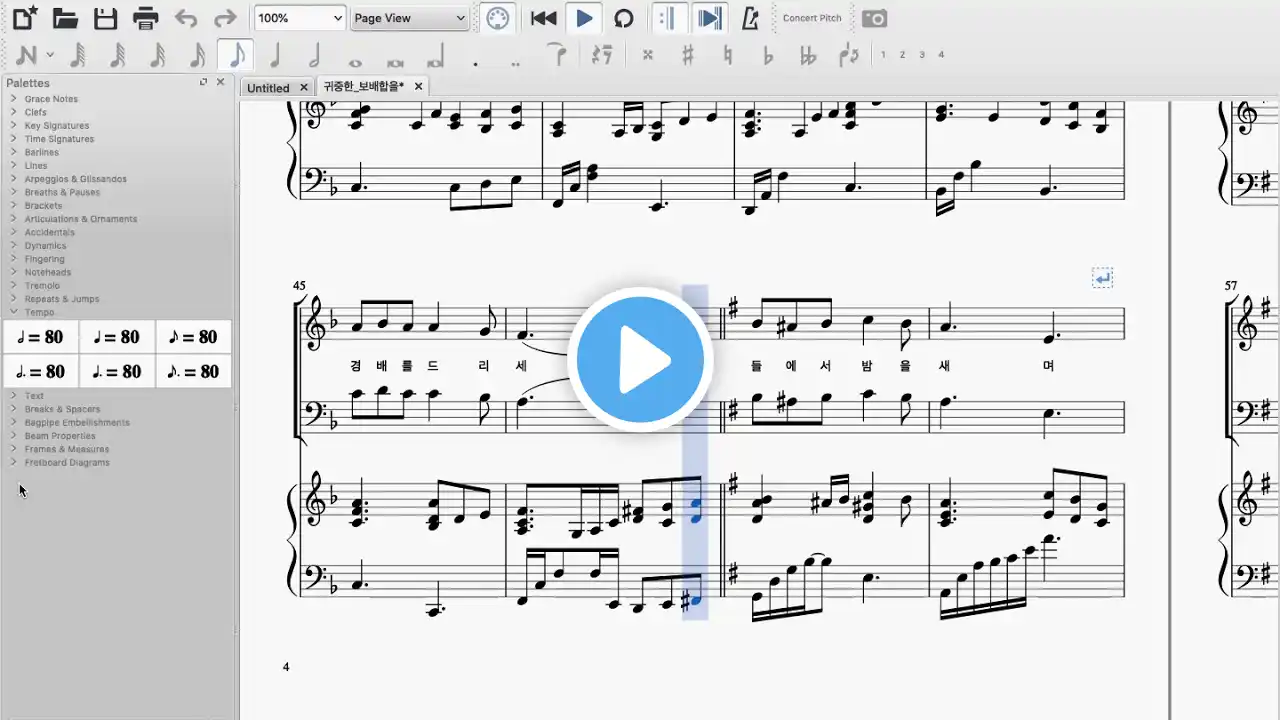
Task: Select the whole note duration
Action: click(354, 62)
